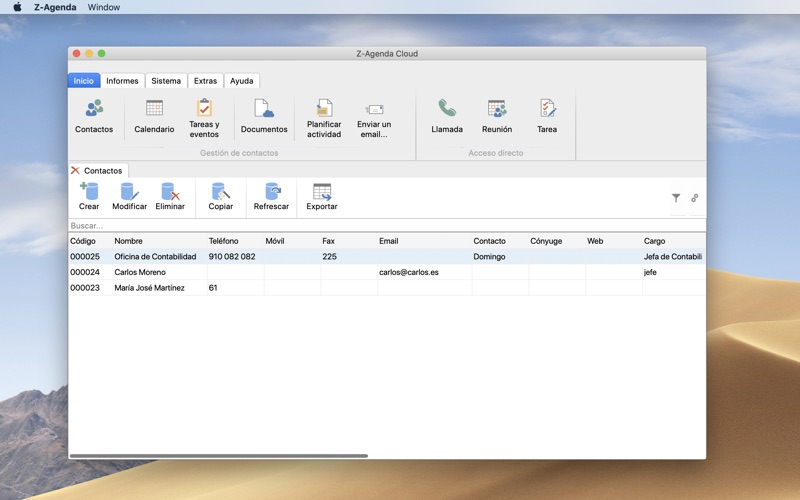The width and height of the screenshot is (800, 500).
Task: Start a Llamada shortcut
Action: point(447,116)
